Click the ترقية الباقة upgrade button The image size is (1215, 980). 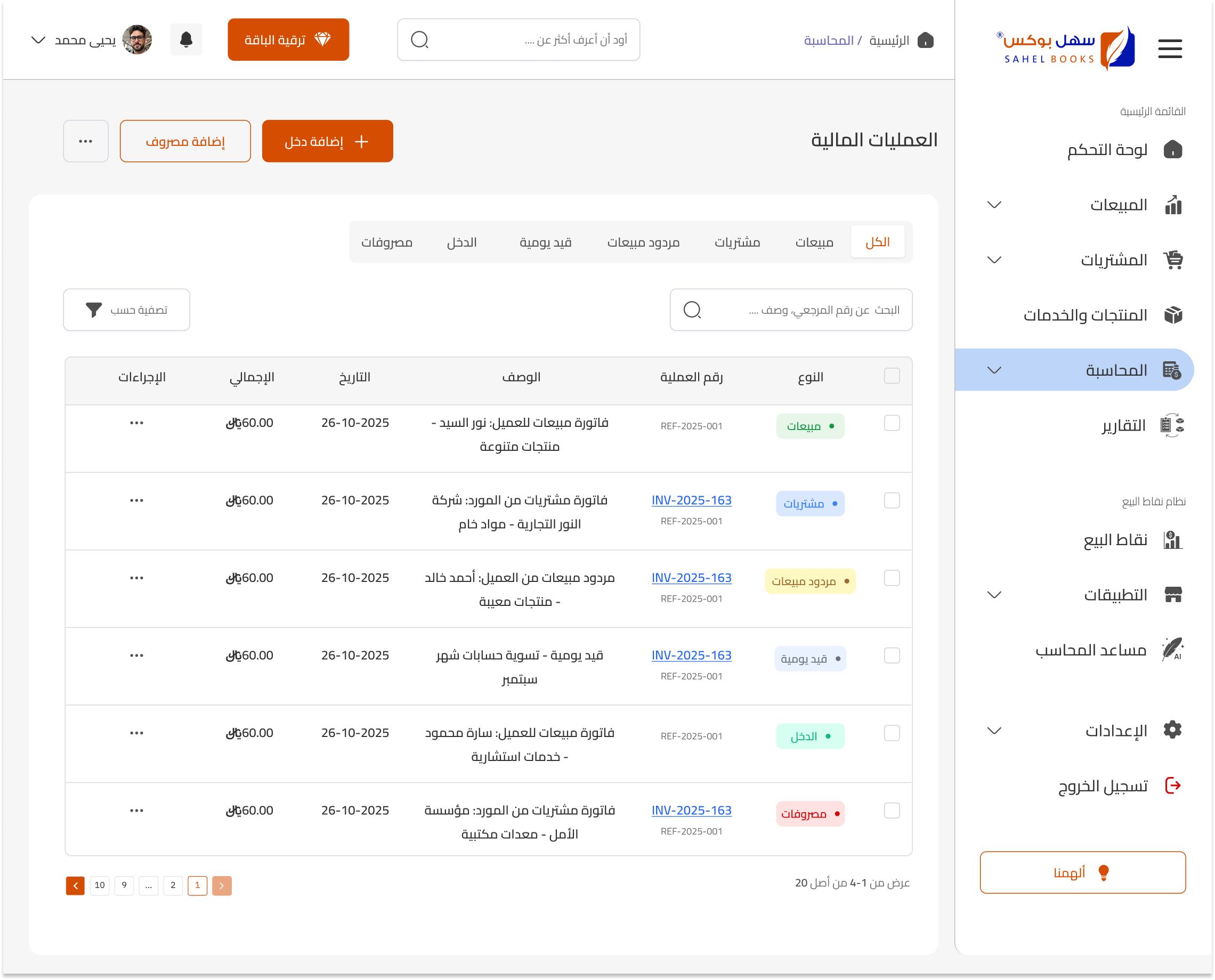[x=288, y=39]
